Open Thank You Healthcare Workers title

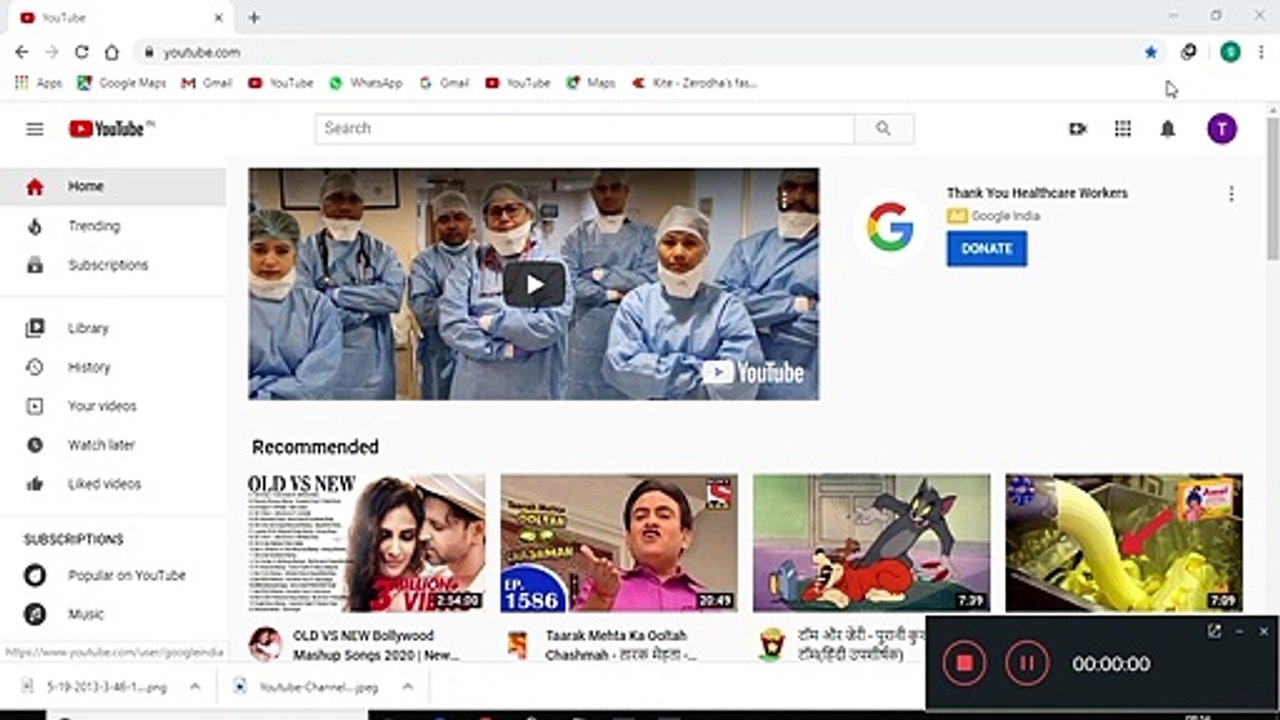1037,193
